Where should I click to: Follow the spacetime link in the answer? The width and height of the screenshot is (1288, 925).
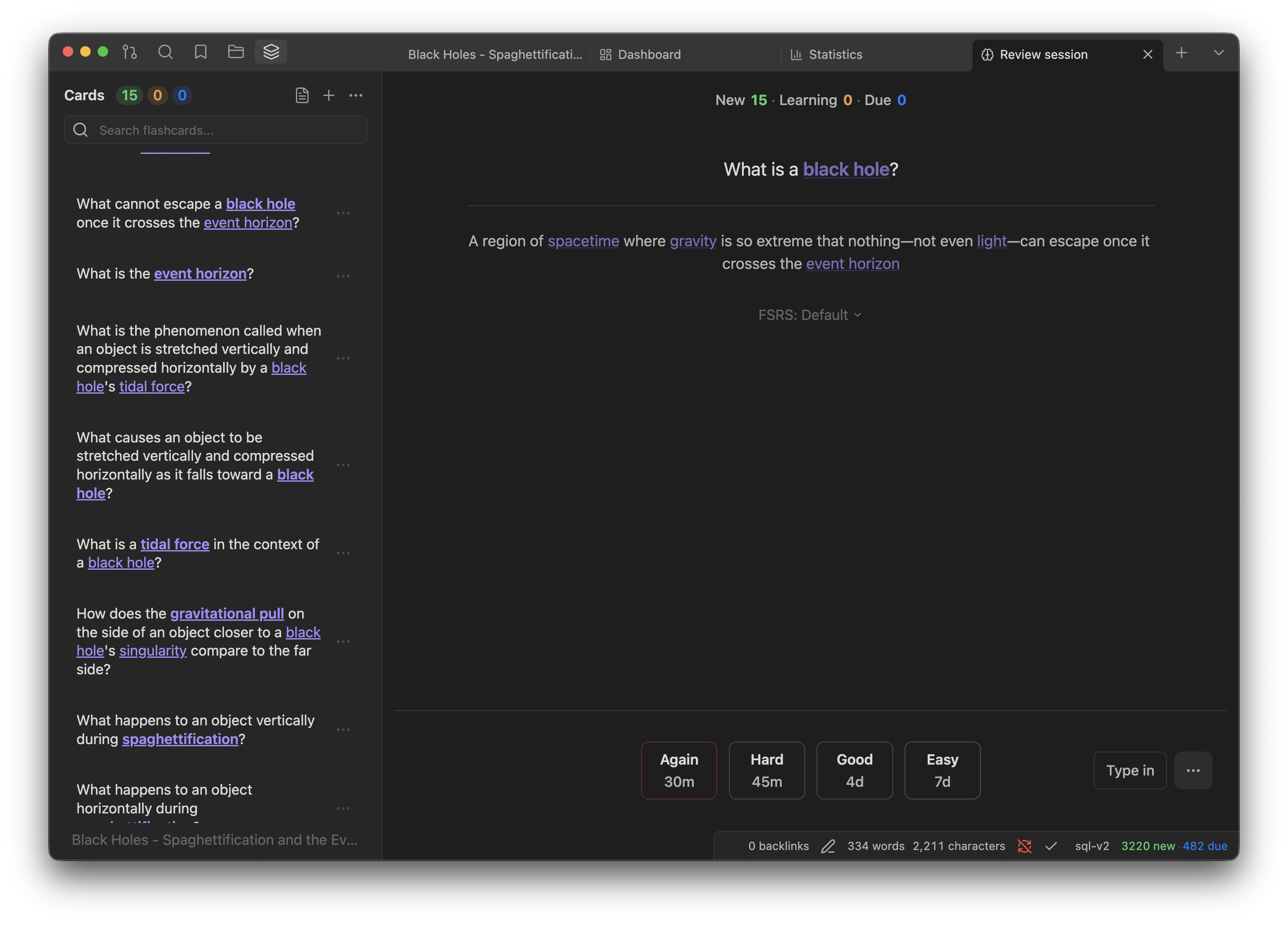pyautogui.click(x=583, y=241)
